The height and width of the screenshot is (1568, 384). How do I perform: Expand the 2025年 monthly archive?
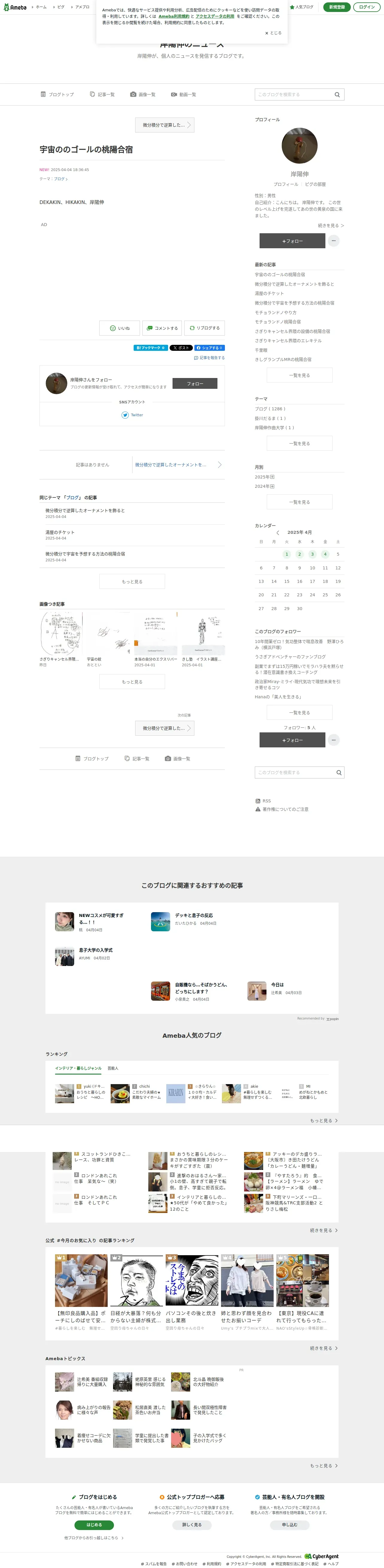pos(264,477)
